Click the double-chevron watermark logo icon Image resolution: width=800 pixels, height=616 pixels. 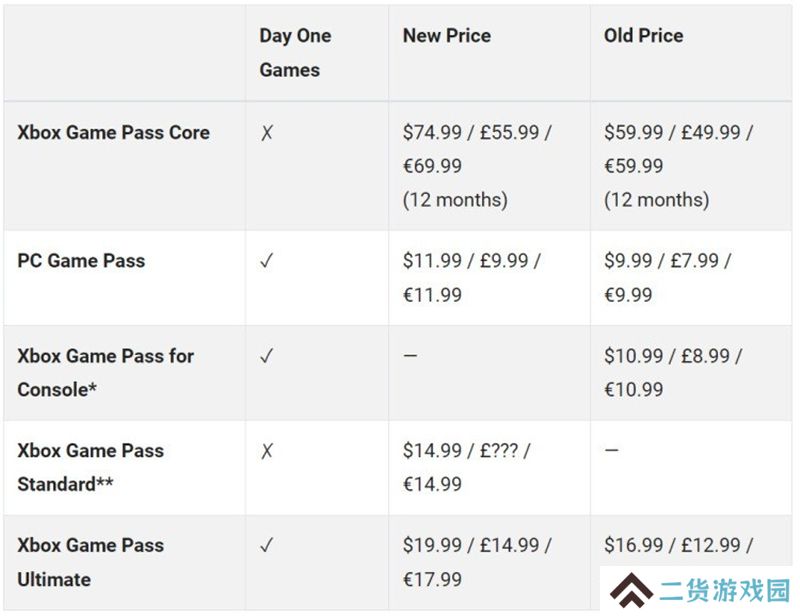pyautogui.click(x=631, y=590)
